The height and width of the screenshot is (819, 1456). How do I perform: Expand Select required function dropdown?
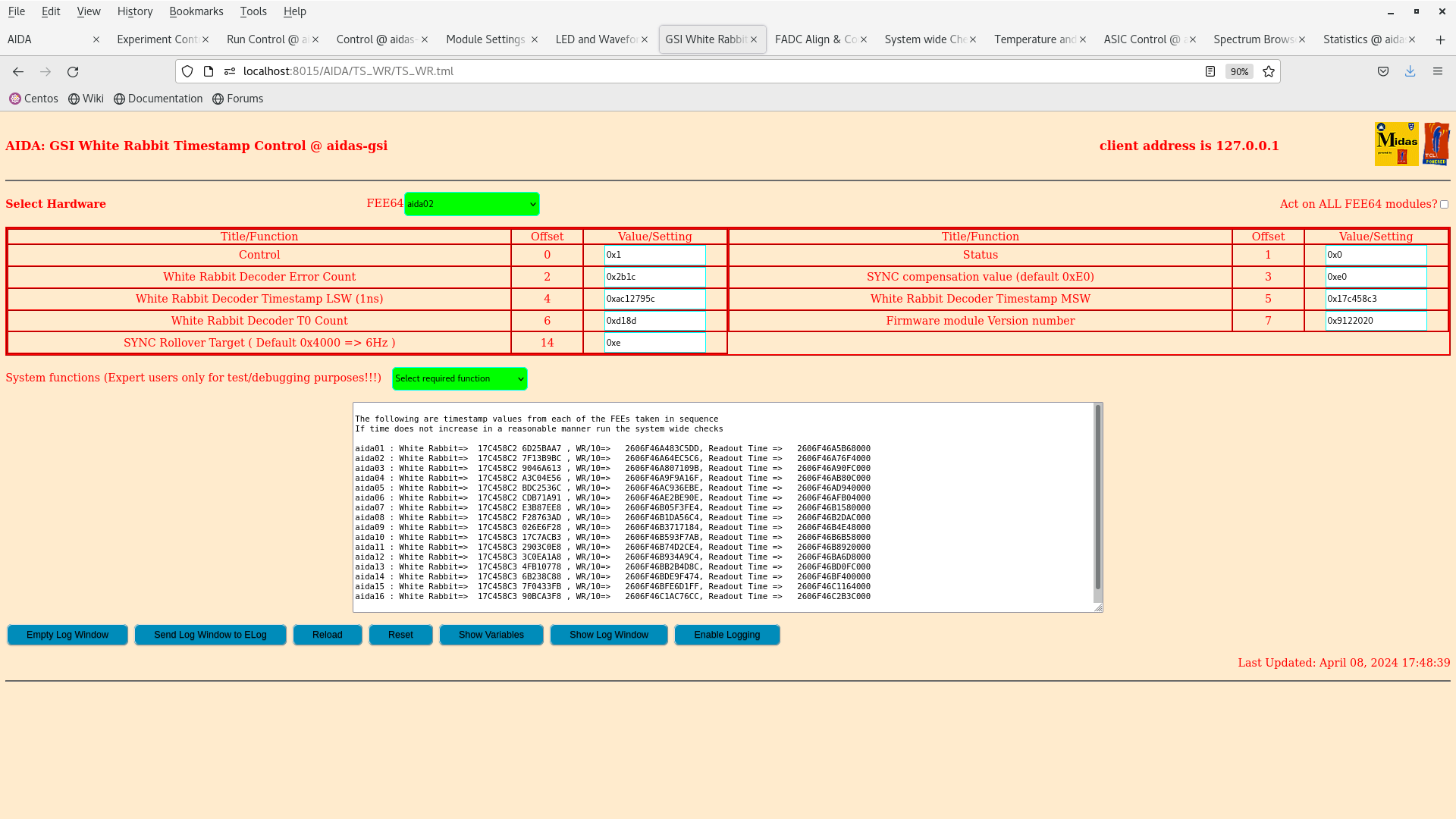click(460, 378)
